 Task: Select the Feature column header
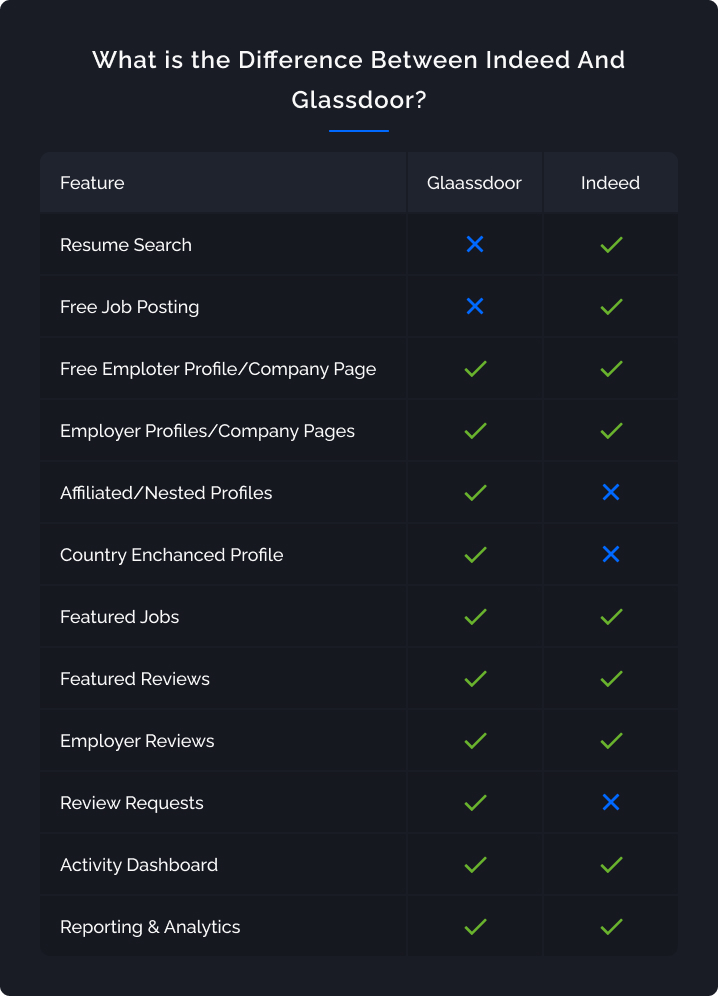(x=92, y=183)
